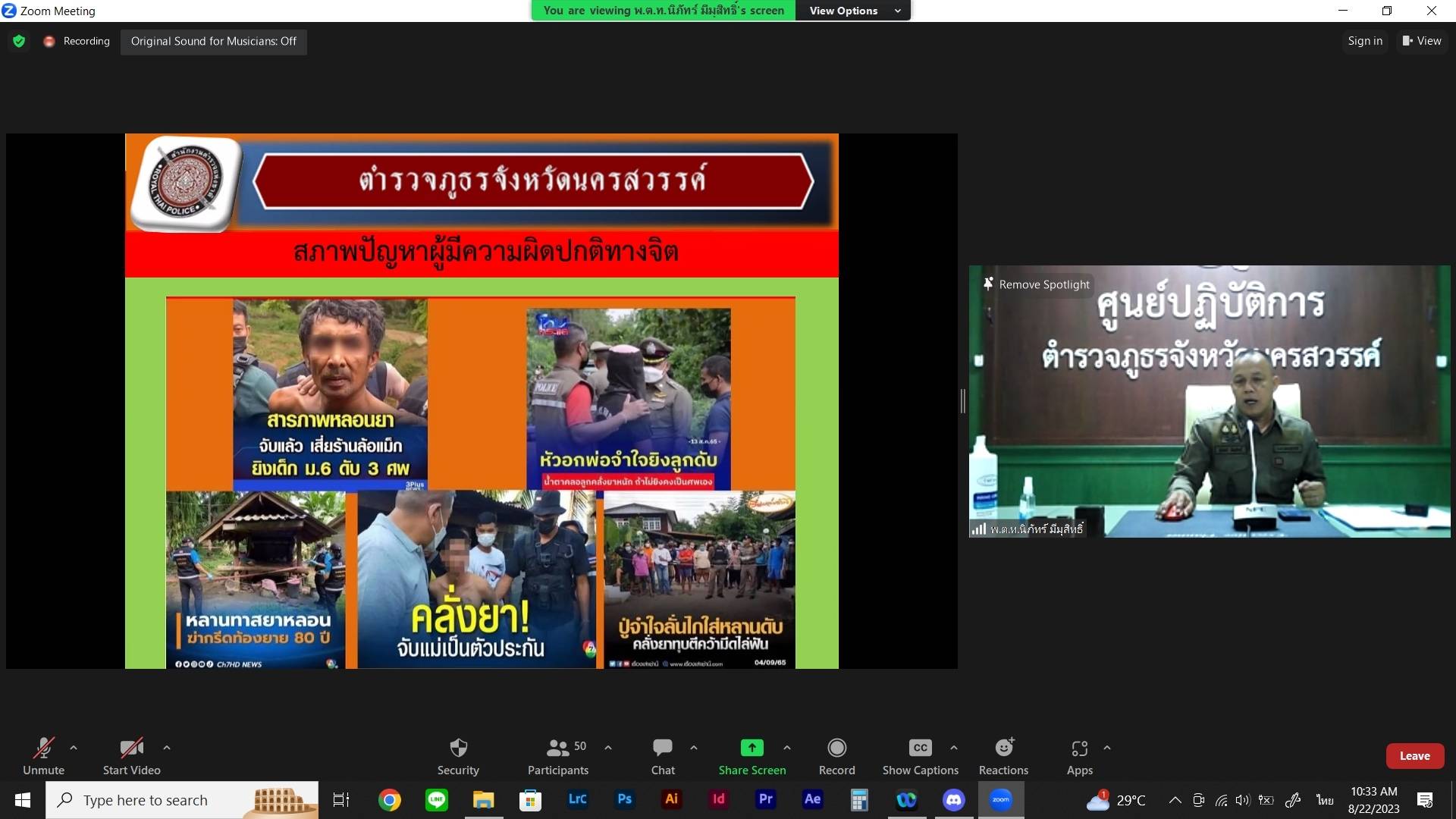Open the Chat bubble icon

click(662, 748)
